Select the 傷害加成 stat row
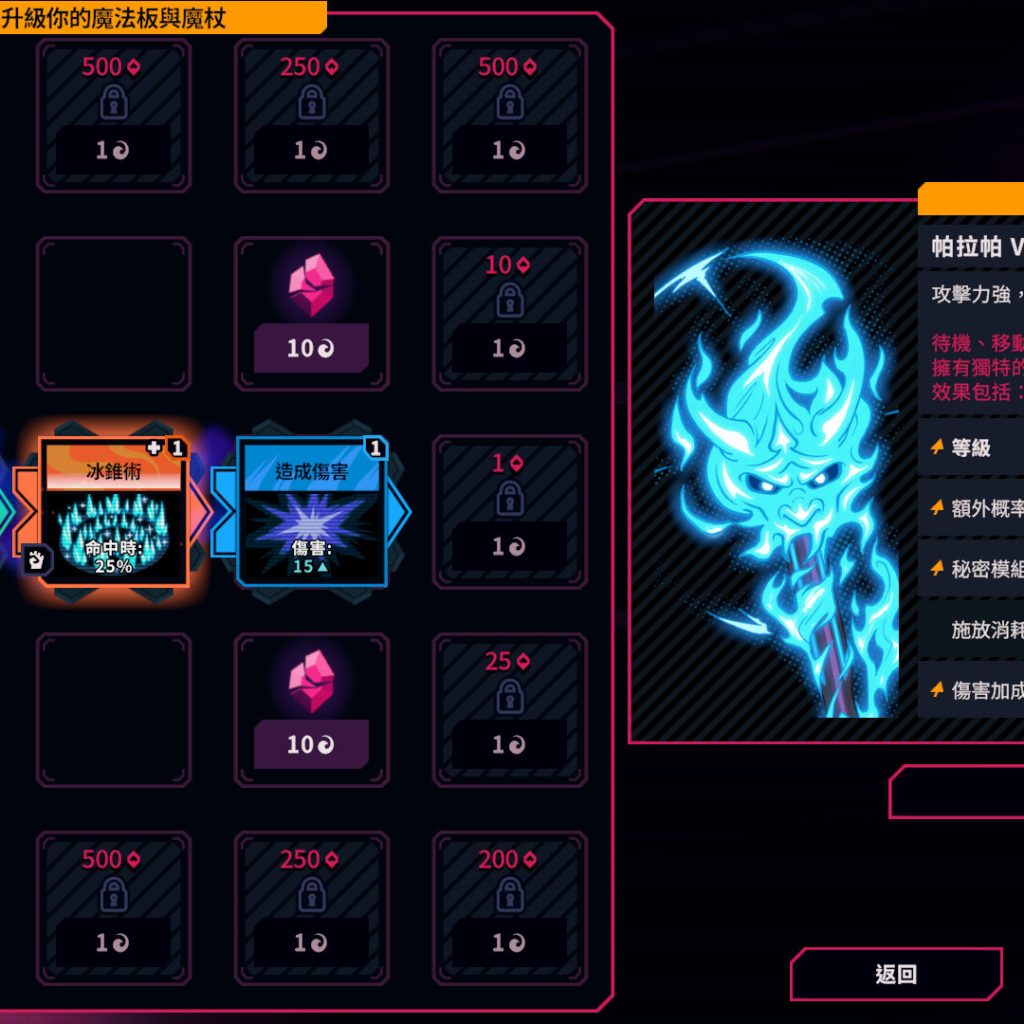This screenshot has width=1024, height=1024. (x=971, y=690)
